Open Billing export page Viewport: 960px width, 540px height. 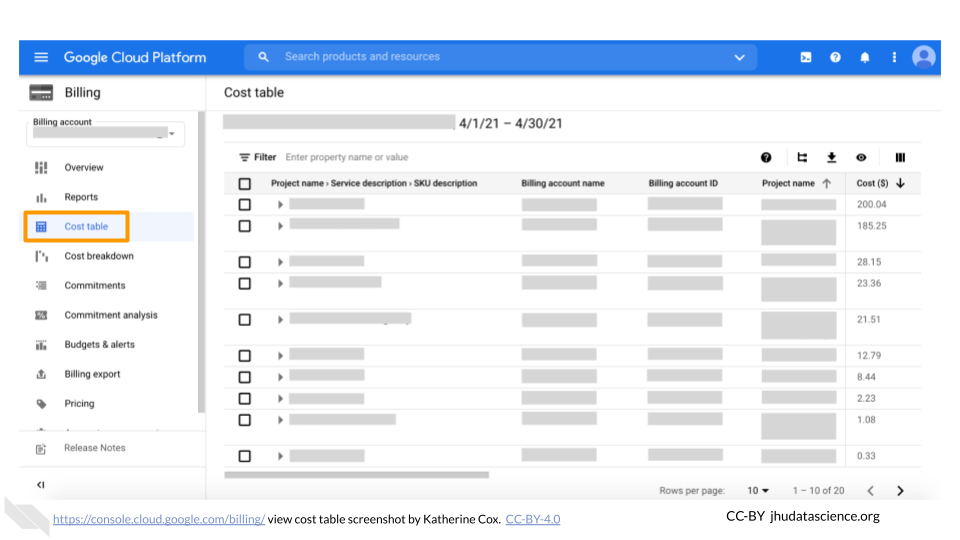pyautogui.click(x=92, y=374)
